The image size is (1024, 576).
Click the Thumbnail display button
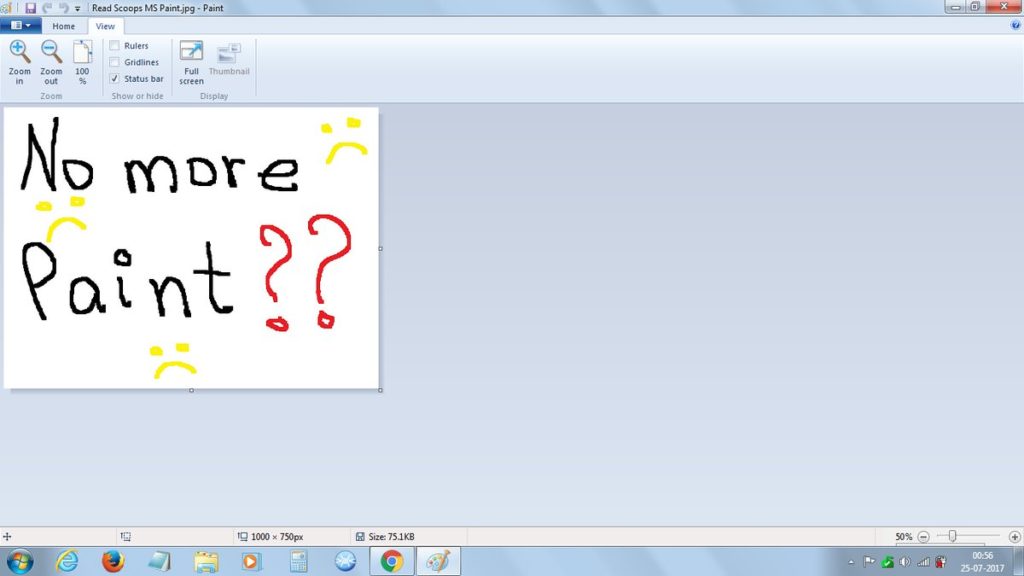229,59
